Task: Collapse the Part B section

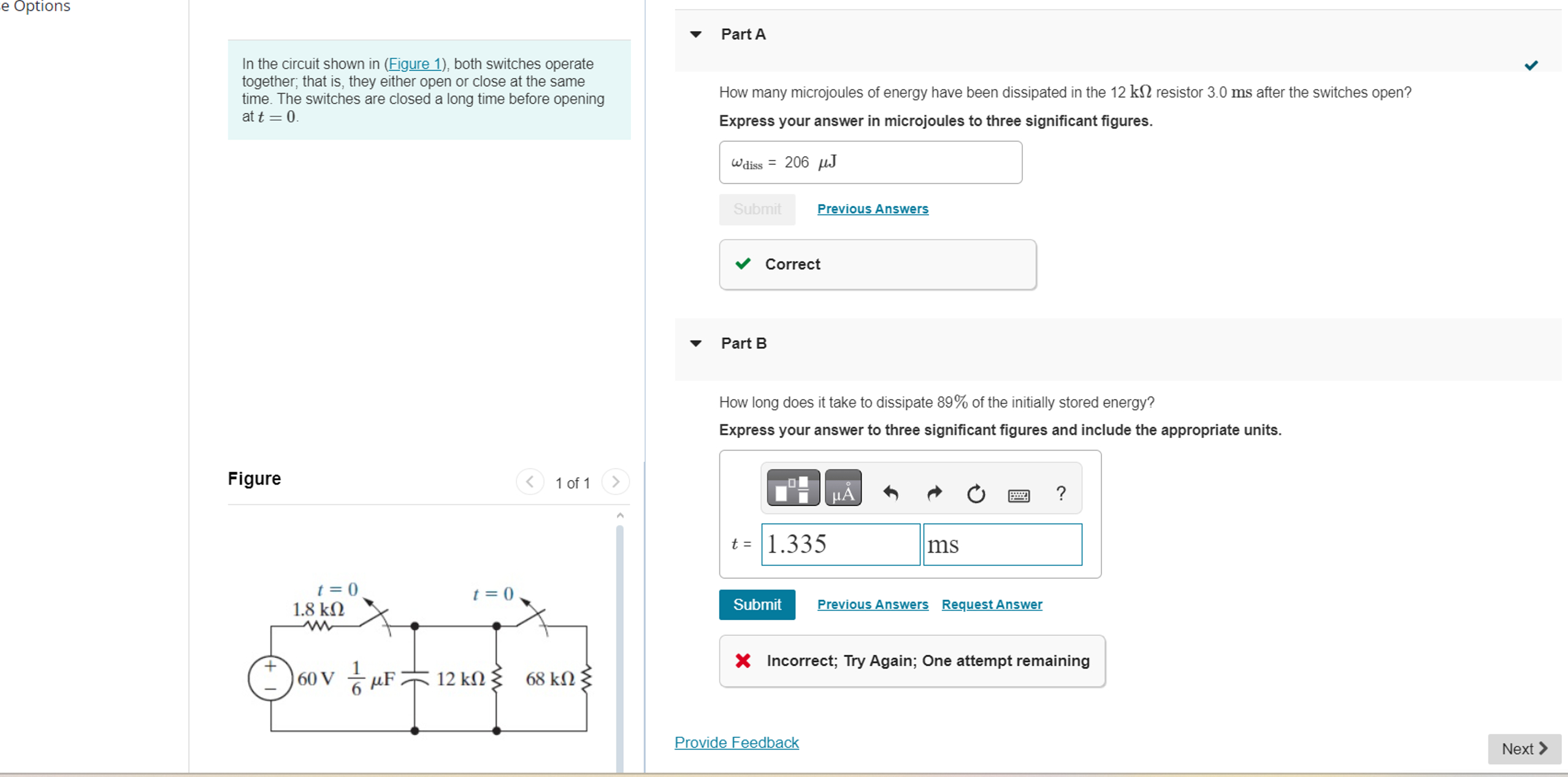Action: (x=696, y=343)
